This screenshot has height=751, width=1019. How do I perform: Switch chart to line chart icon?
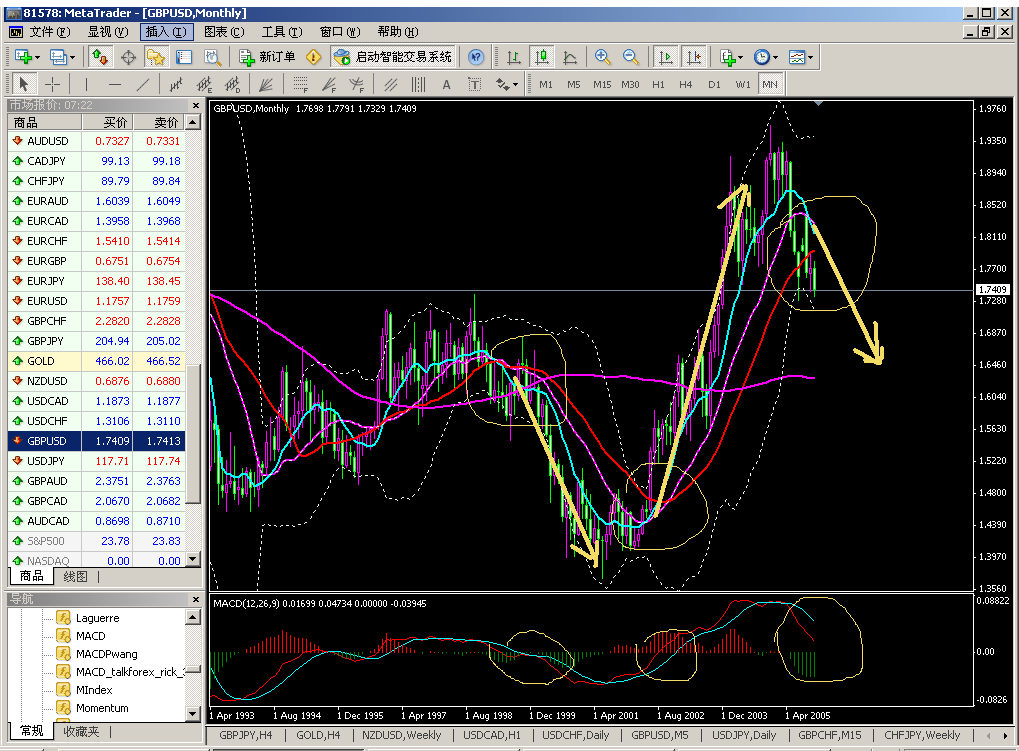point(570,57)
